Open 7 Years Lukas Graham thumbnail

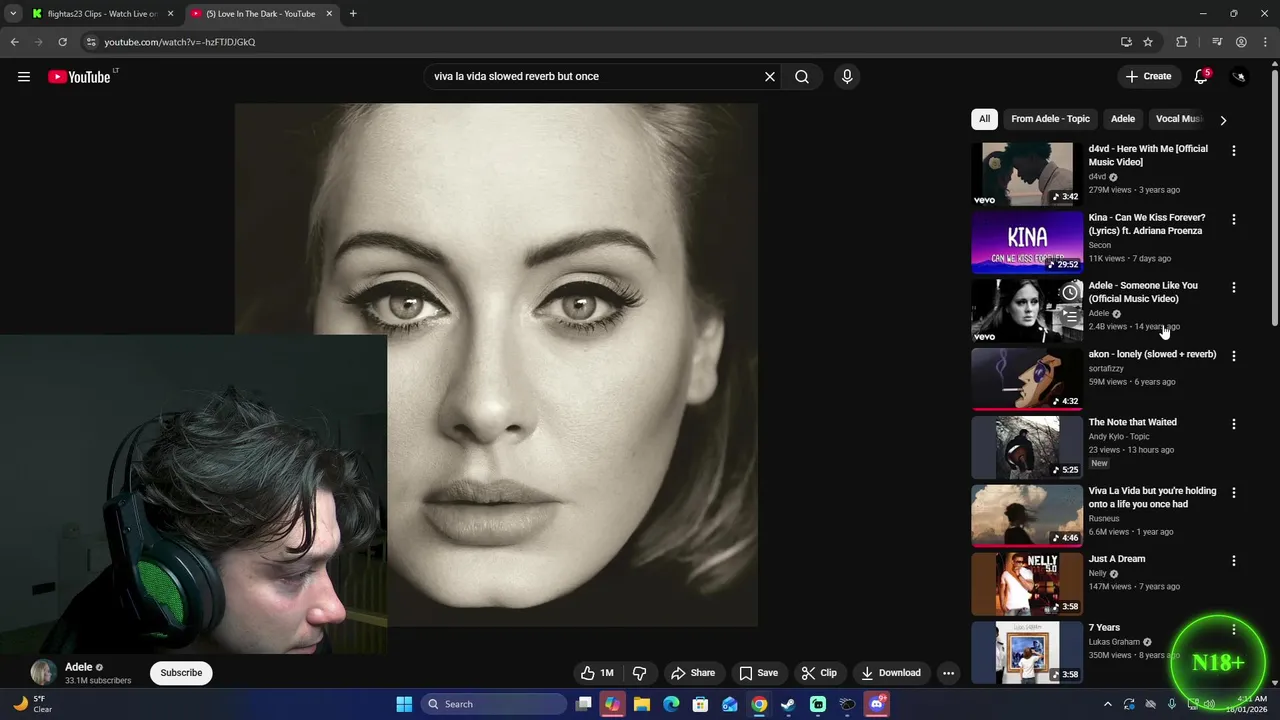[1027, 653]
